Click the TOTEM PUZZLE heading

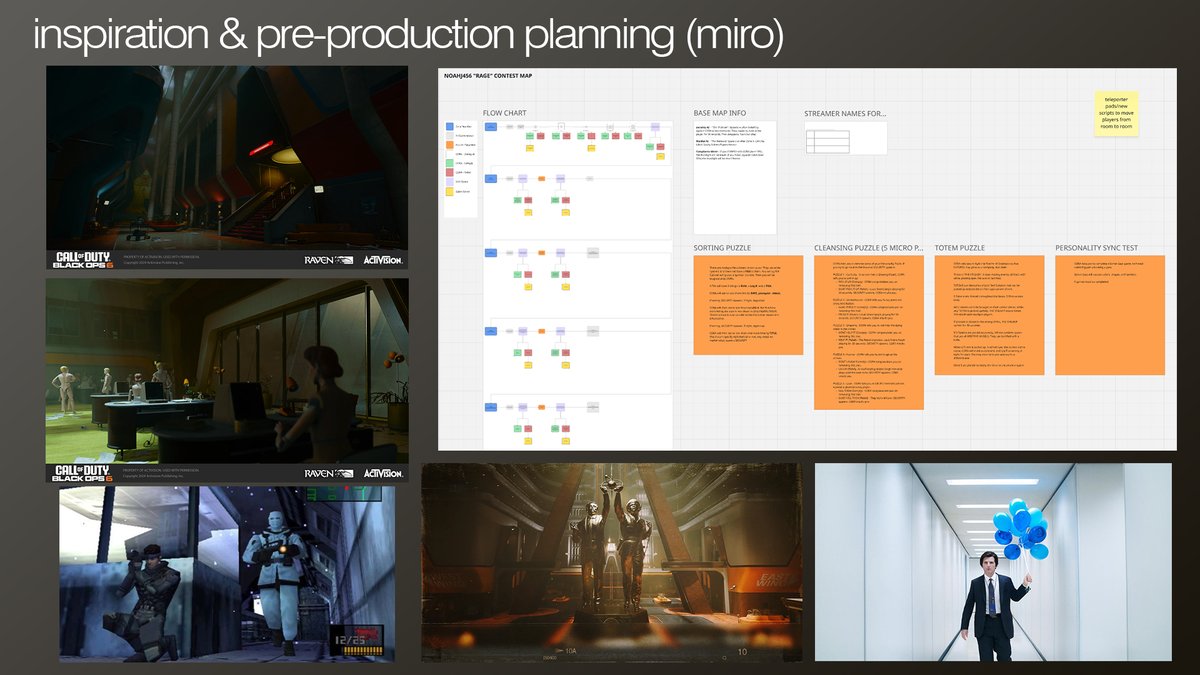point(960,248)
